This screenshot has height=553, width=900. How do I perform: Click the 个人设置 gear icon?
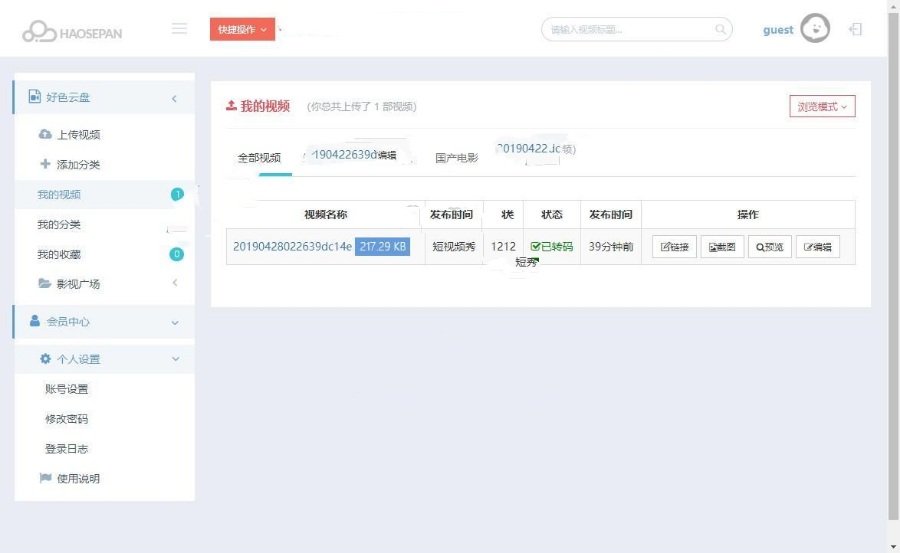tap(45, 358)
